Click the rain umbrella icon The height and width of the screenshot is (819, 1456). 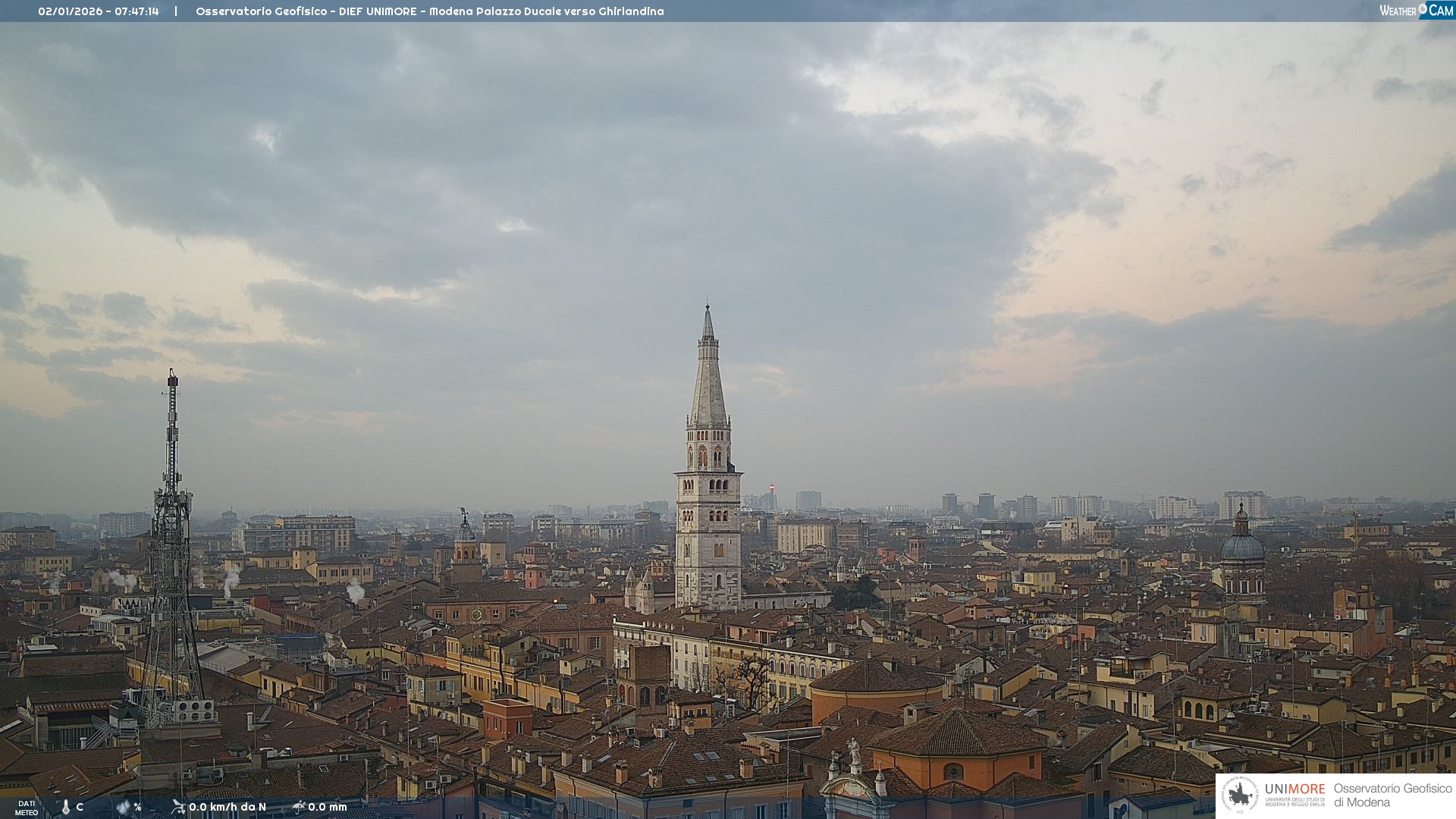point(299,807)
